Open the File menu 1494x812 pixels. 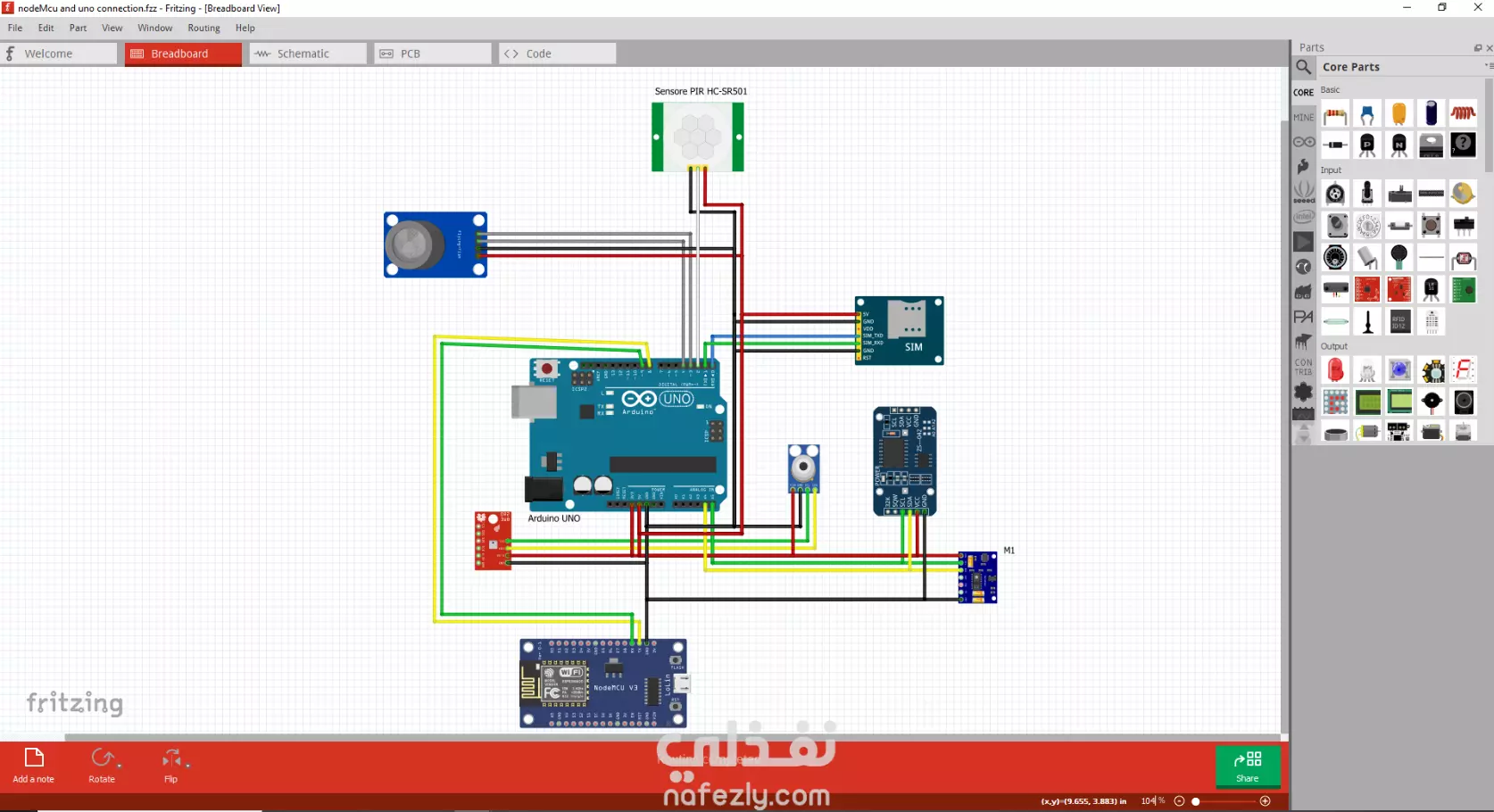(15, 28)
